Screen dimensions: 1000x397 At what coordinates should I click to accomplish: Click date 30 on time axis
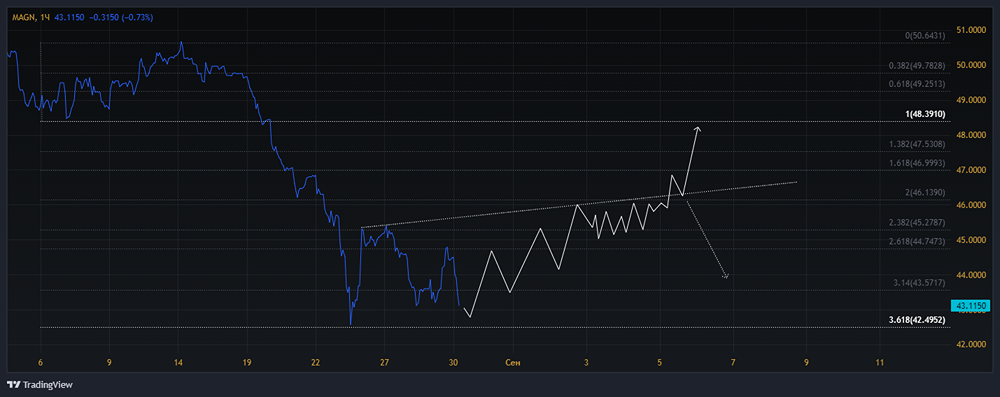[453, 363]
